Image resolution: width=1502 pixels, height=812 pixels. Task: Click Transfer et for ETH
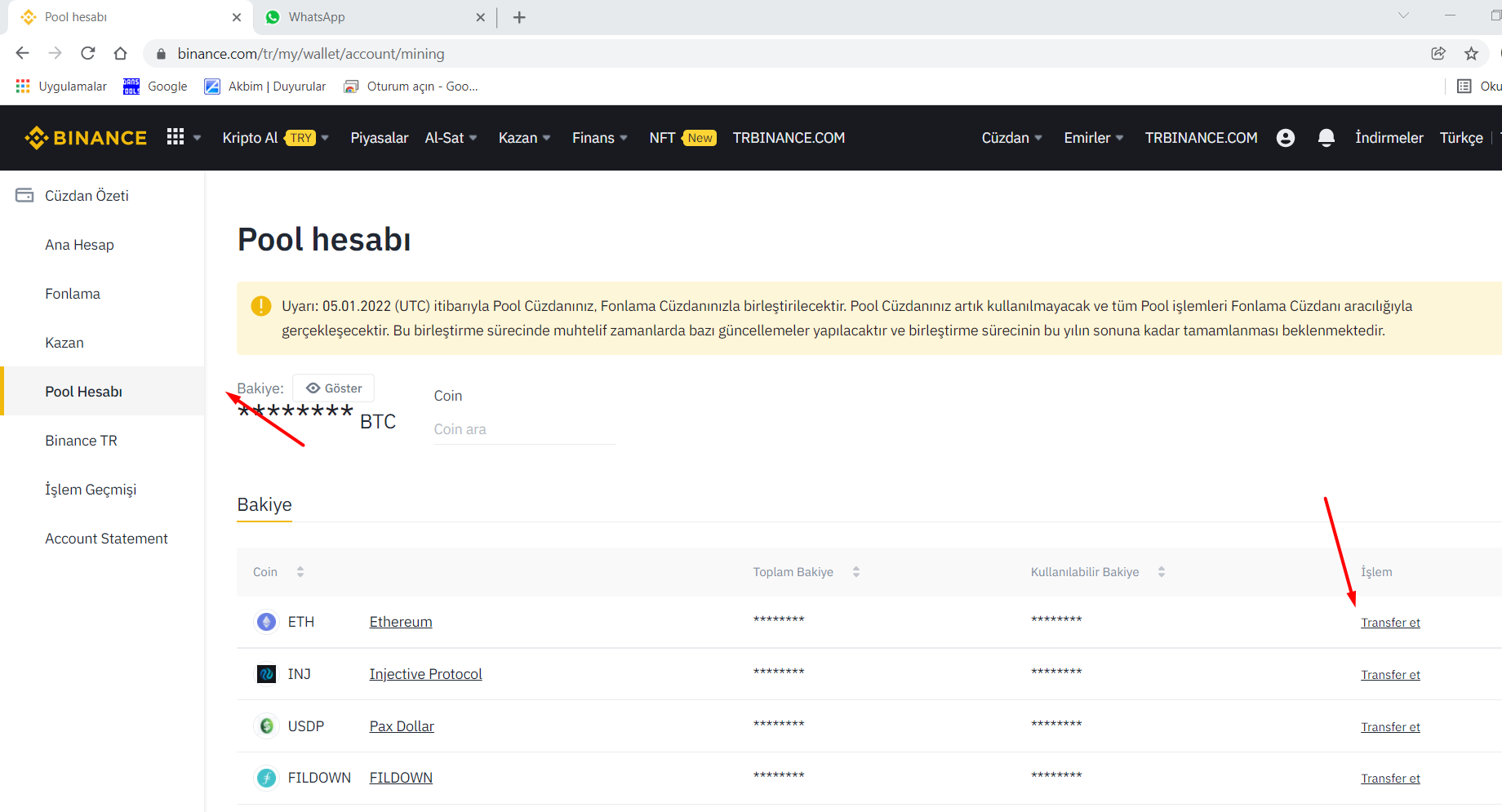[1390, 623]
